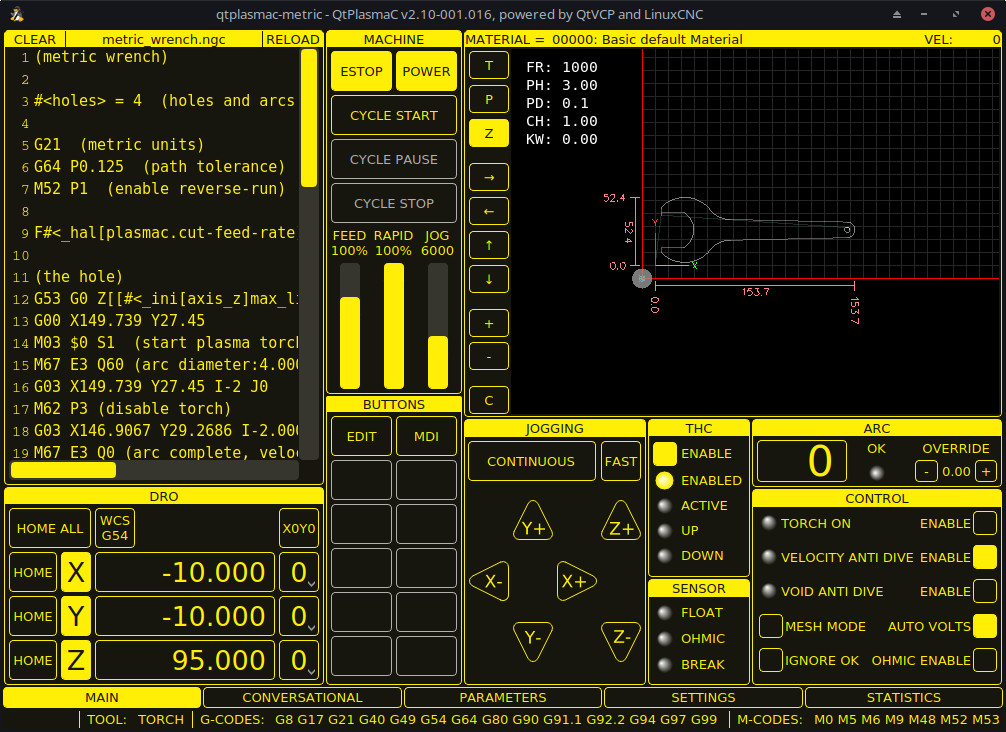Enable the TORCH ON checkbox
This screenshot has width=1006, height=732.
click(x=984, y=523)
